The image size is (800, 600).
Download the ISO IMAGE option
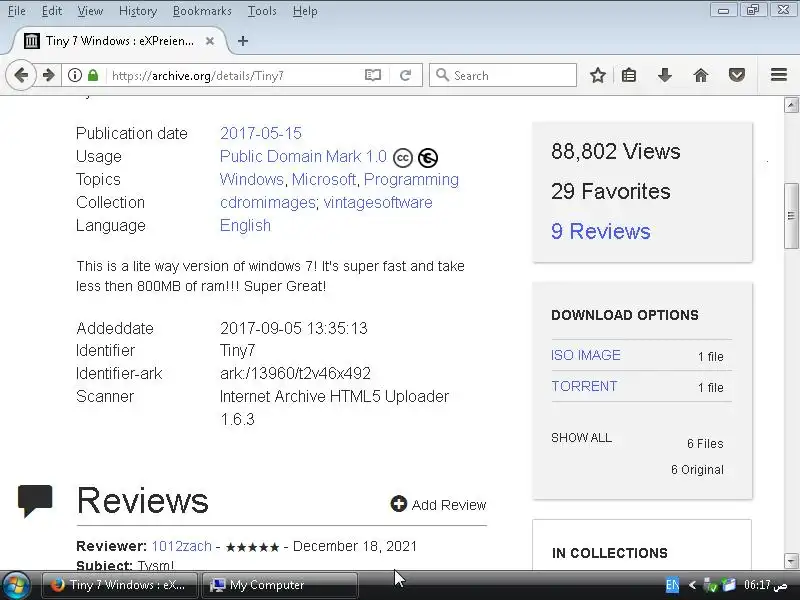click(x=586, y=355)
